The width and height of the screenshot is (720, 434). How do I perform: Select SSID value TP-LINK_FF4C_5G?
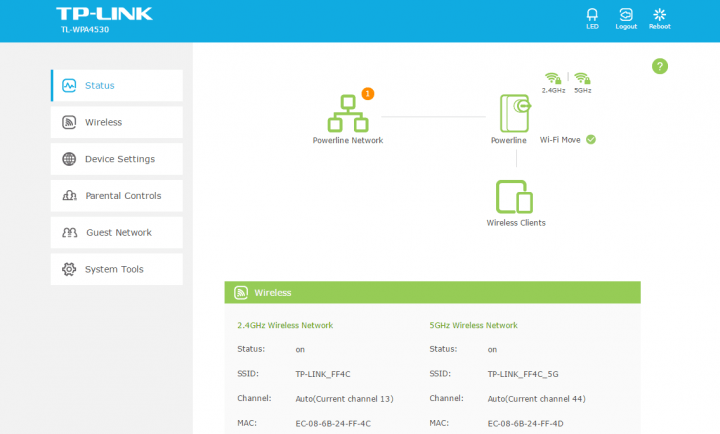(x=523, y=374)
